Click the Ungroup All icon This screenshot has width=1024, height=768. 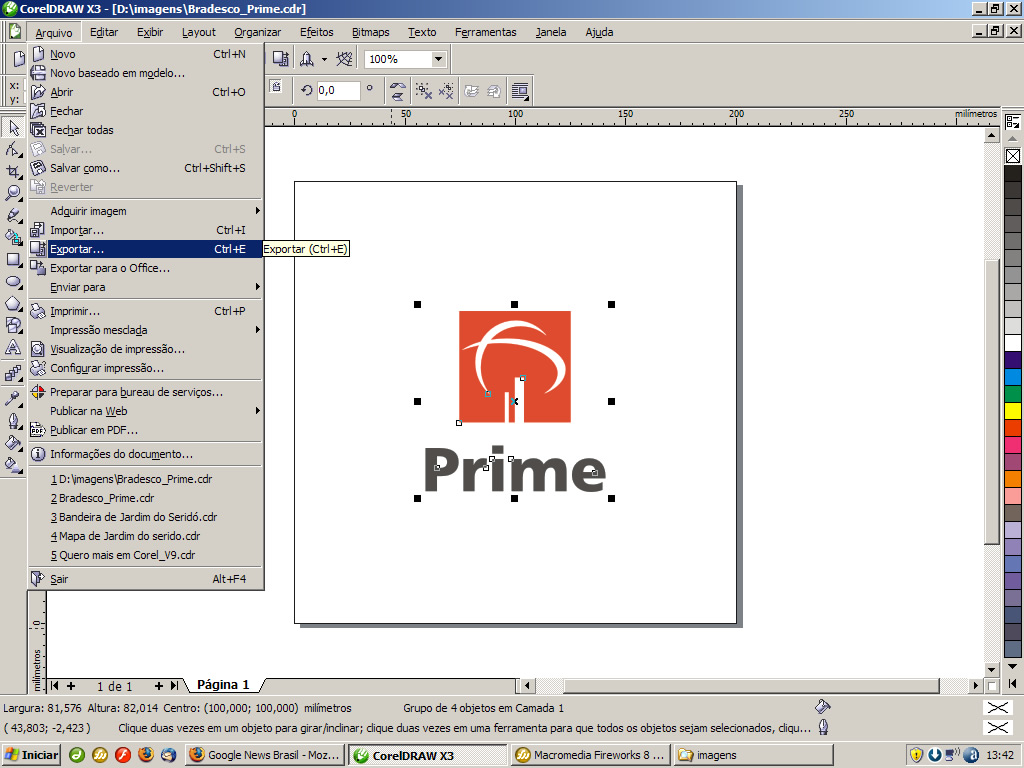point(446,91)
